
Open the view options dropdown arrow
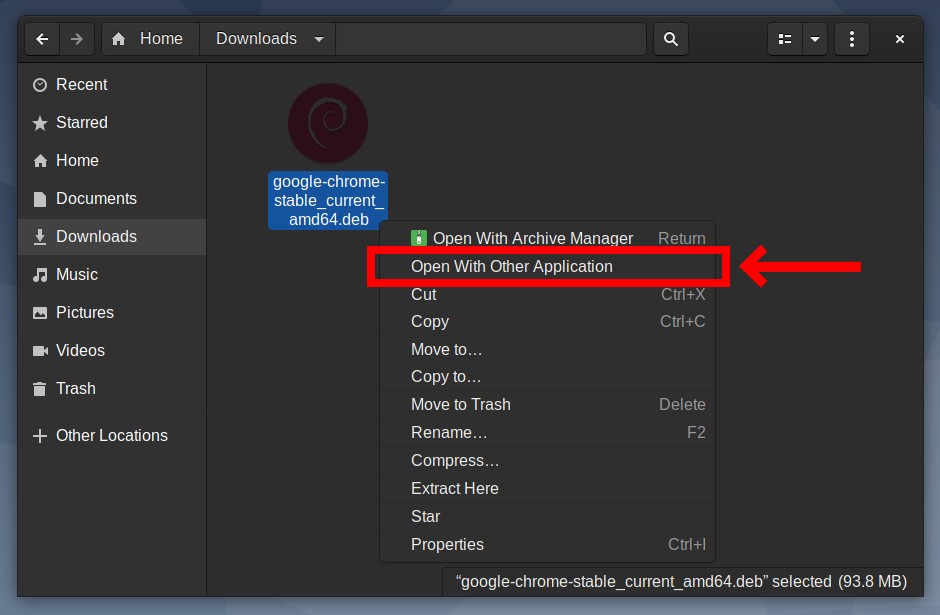(815, 39)
